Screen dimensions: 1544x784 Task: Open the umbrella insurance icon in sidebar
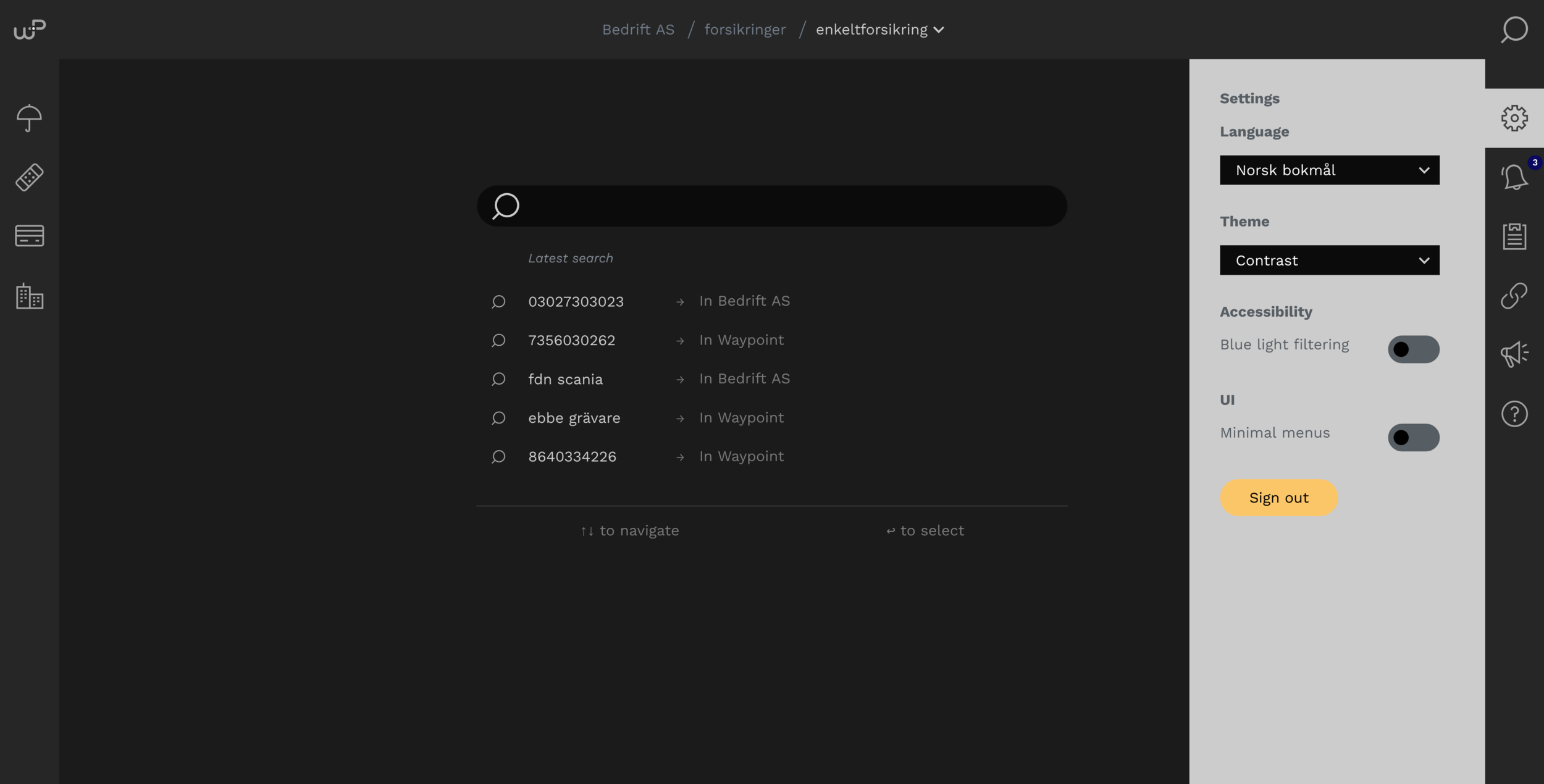click(x=29, y=118)
